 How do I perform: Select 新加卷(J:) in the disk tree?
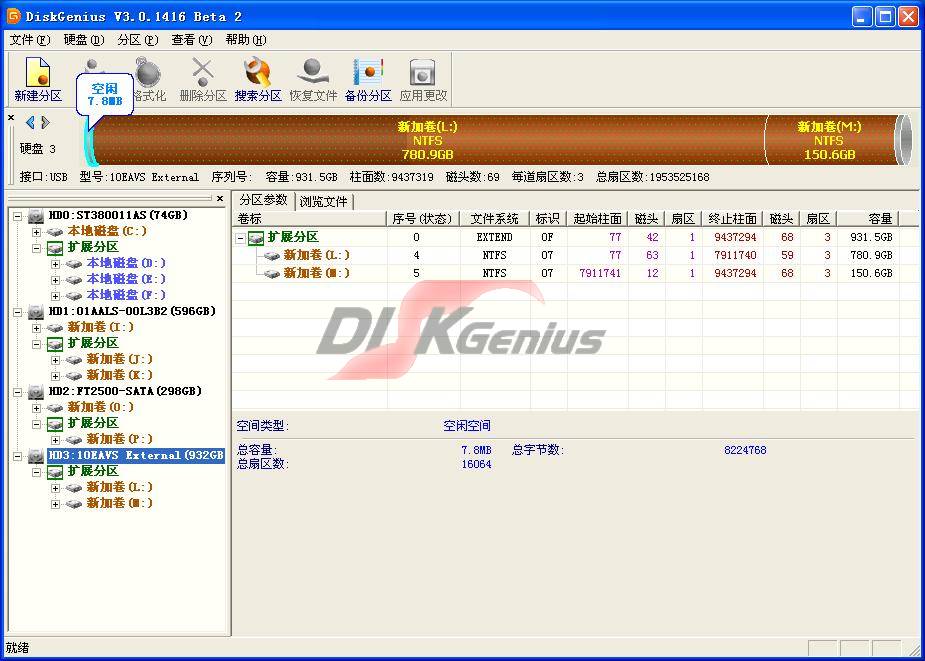(120, 359)
